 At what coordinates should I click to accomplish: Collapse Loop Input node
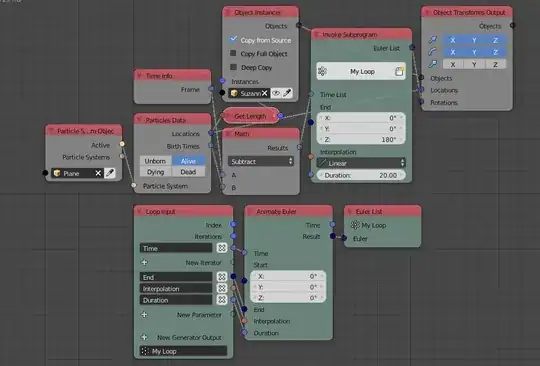pos(139,211)
